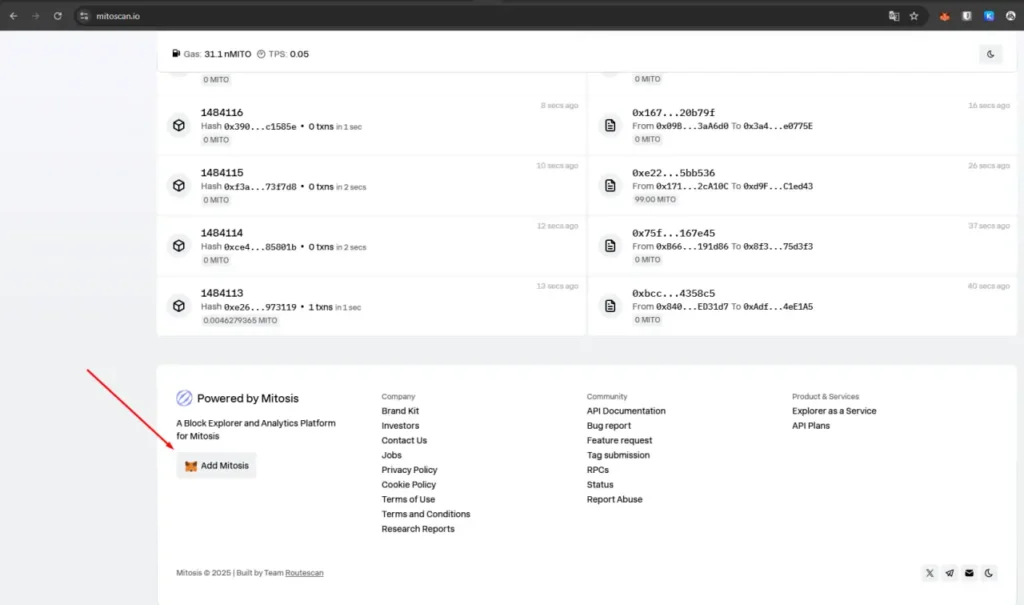Viewport: 1024px width, 605px height.
Task: Click document icon for transaction 0xbcc...4358c5
Action: 610,306
